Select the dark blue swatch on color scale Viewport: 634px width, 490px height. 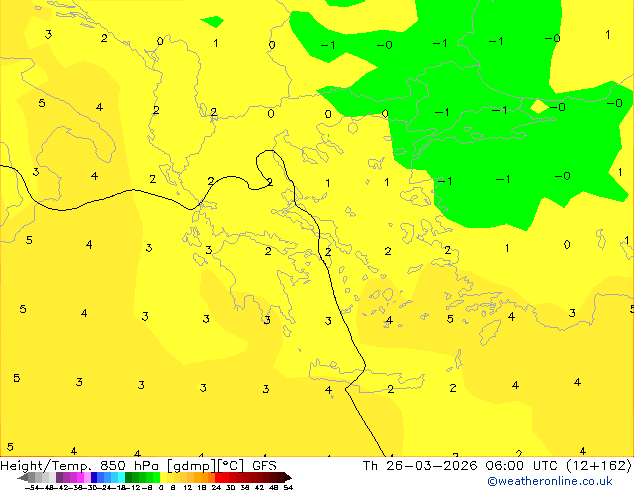(94, 478)
